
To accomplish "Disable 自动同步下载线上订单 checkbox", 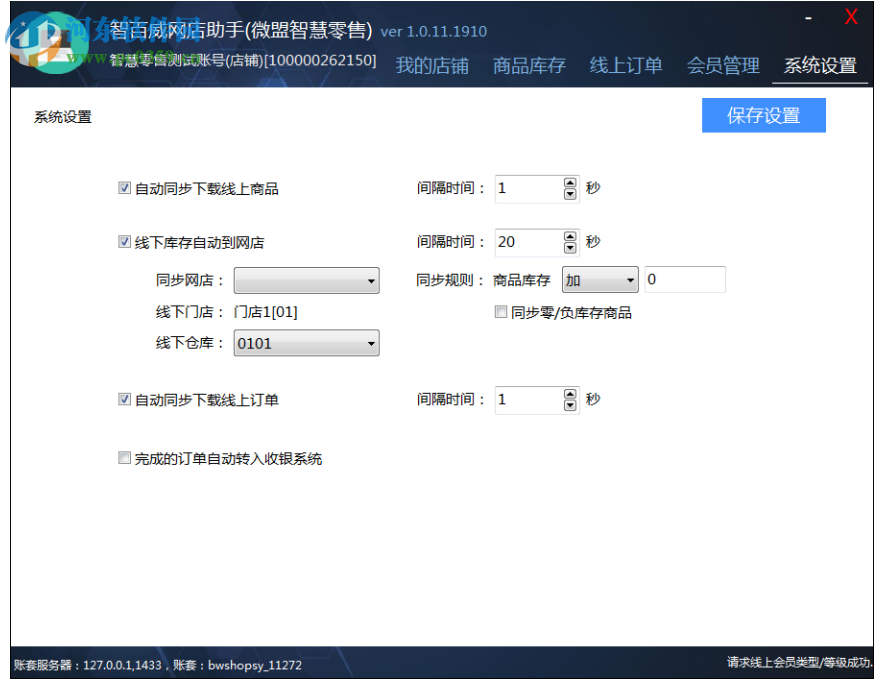I will point(124,400).
